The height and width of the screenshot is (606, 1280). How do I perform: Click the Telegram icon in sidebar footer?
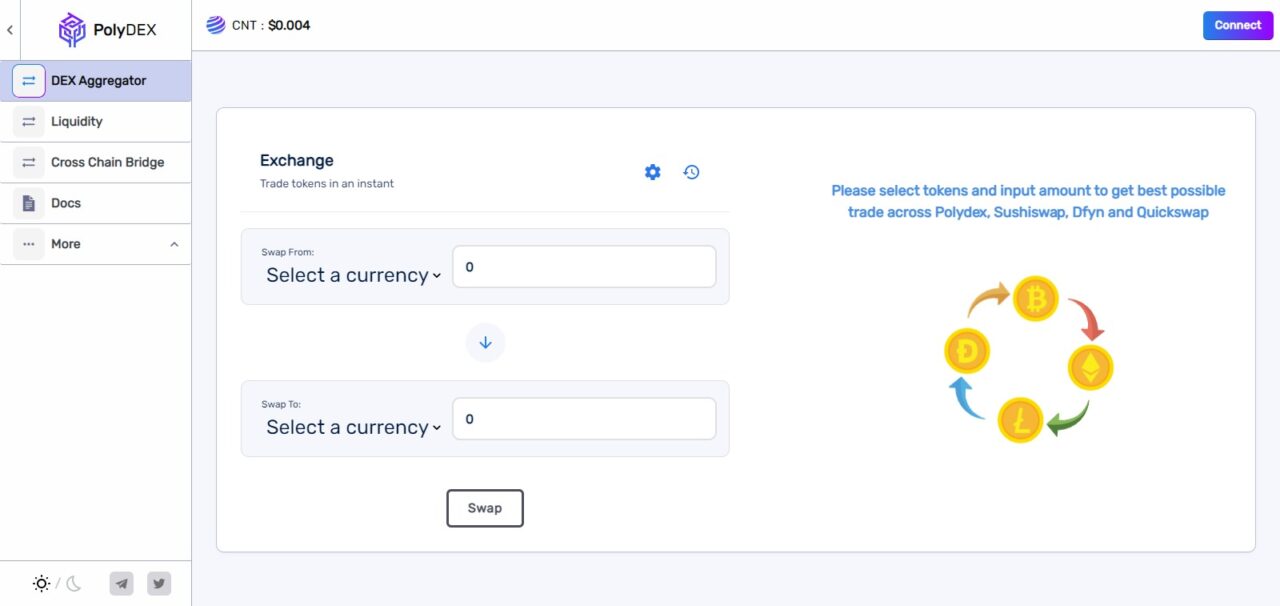(122, 583)
